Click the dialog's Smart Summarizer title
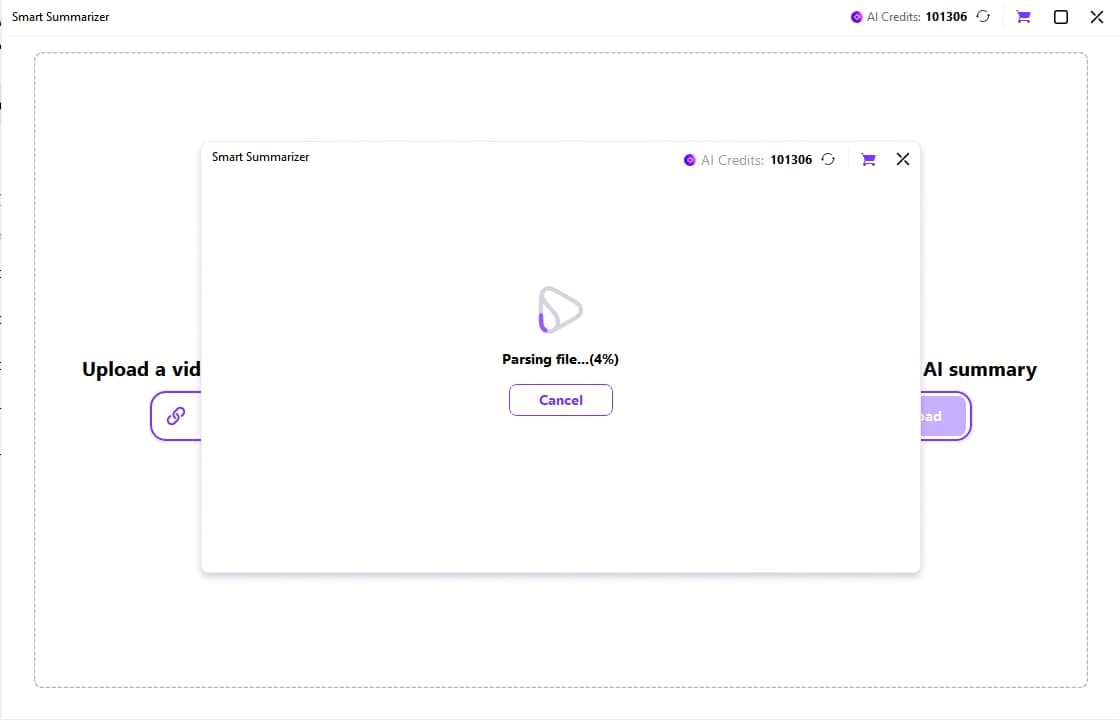 tap(260, 157)
